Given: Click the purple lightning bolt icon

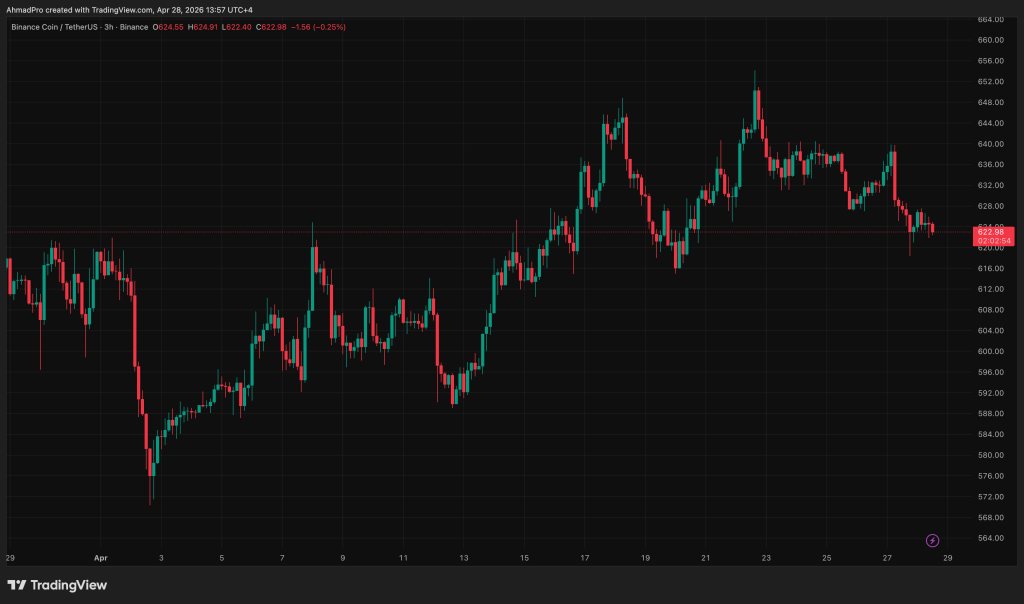Looking at the screenshot, I should pos(932,540).
